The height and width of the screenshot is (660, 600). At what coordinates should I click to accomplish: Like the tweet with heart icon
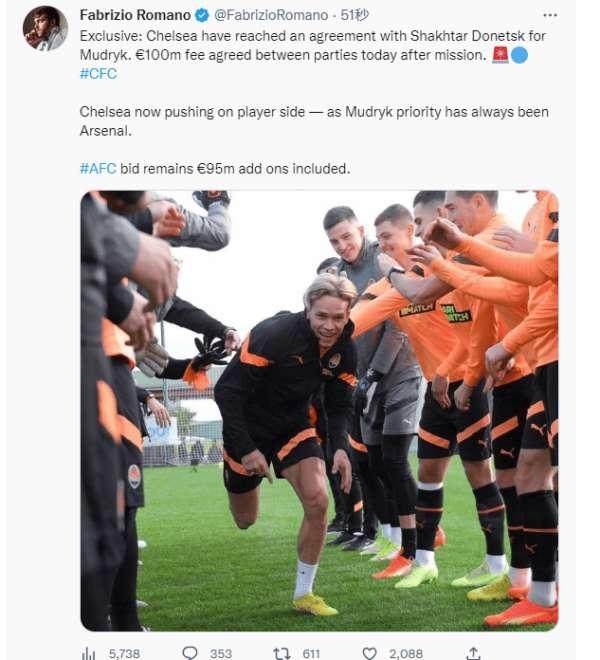370,653
